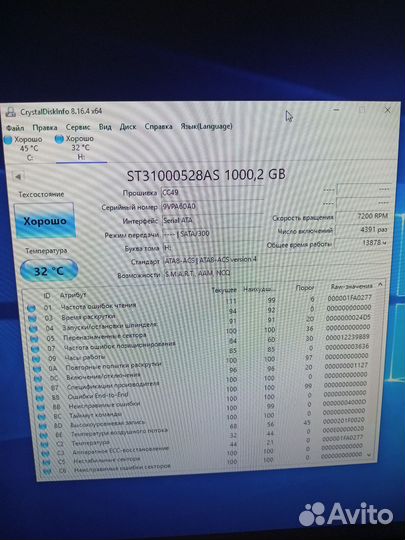Click the Общее время работы 13878 field

point(362,243)
